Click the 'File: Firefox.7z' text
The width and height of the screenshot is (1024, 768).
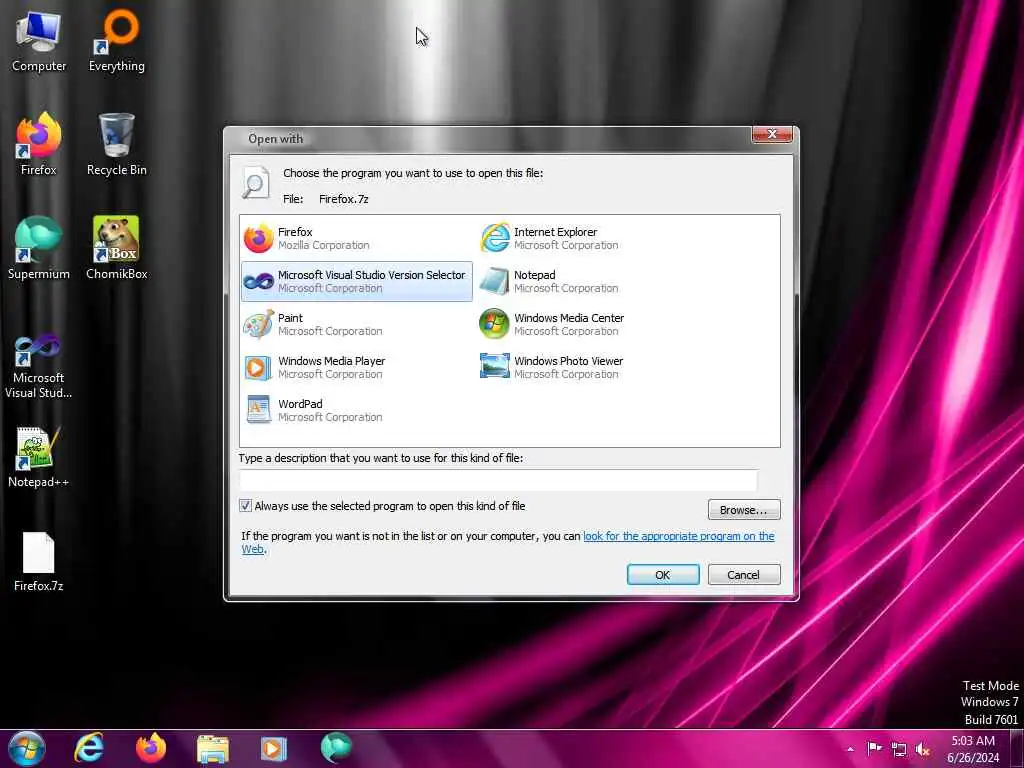pos(326,199)
